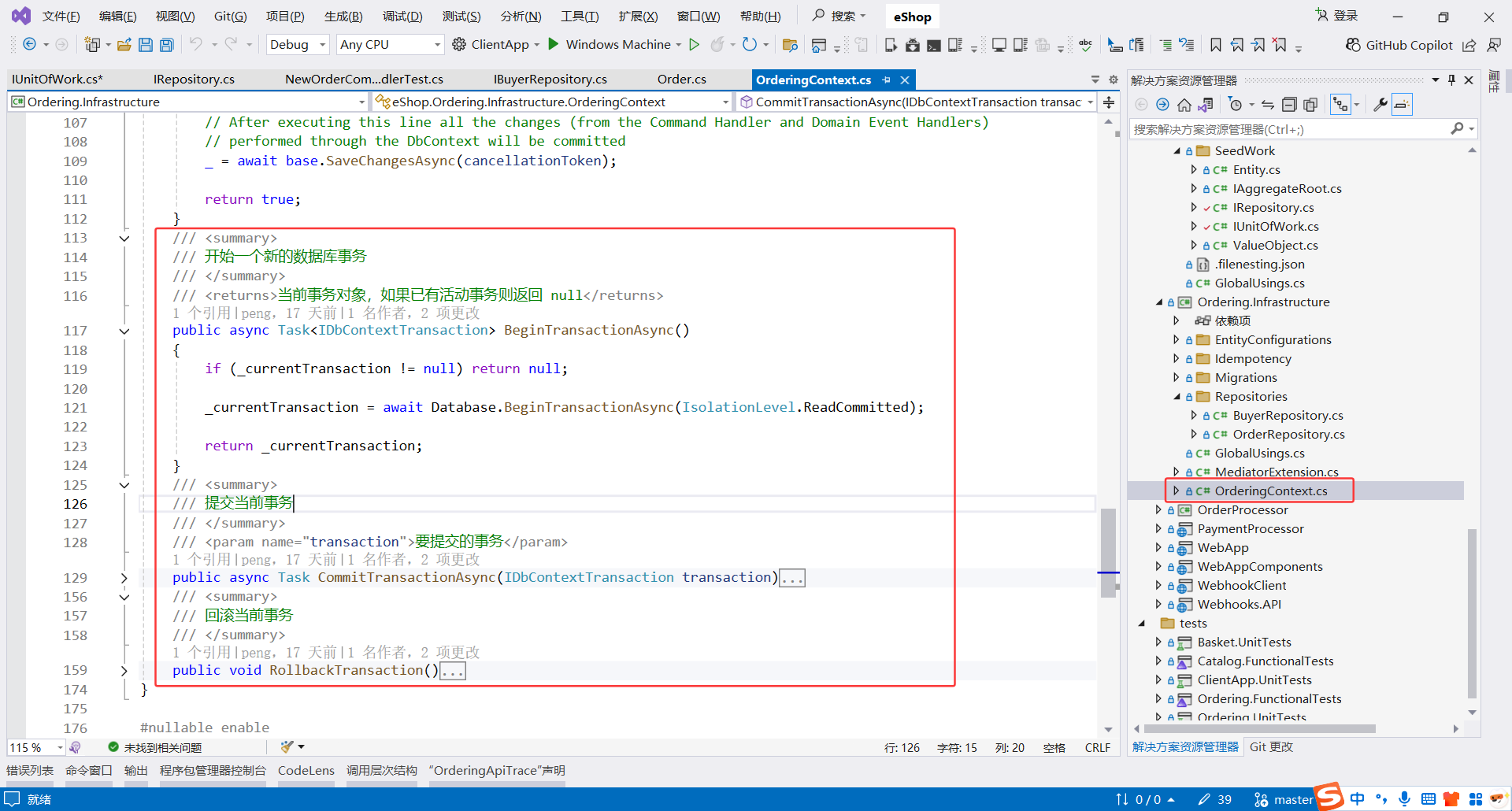Collapse the Repositories folder in the tree
Image resolution: width=1512 pixels, height=811 pixels.
(1177, 397)
